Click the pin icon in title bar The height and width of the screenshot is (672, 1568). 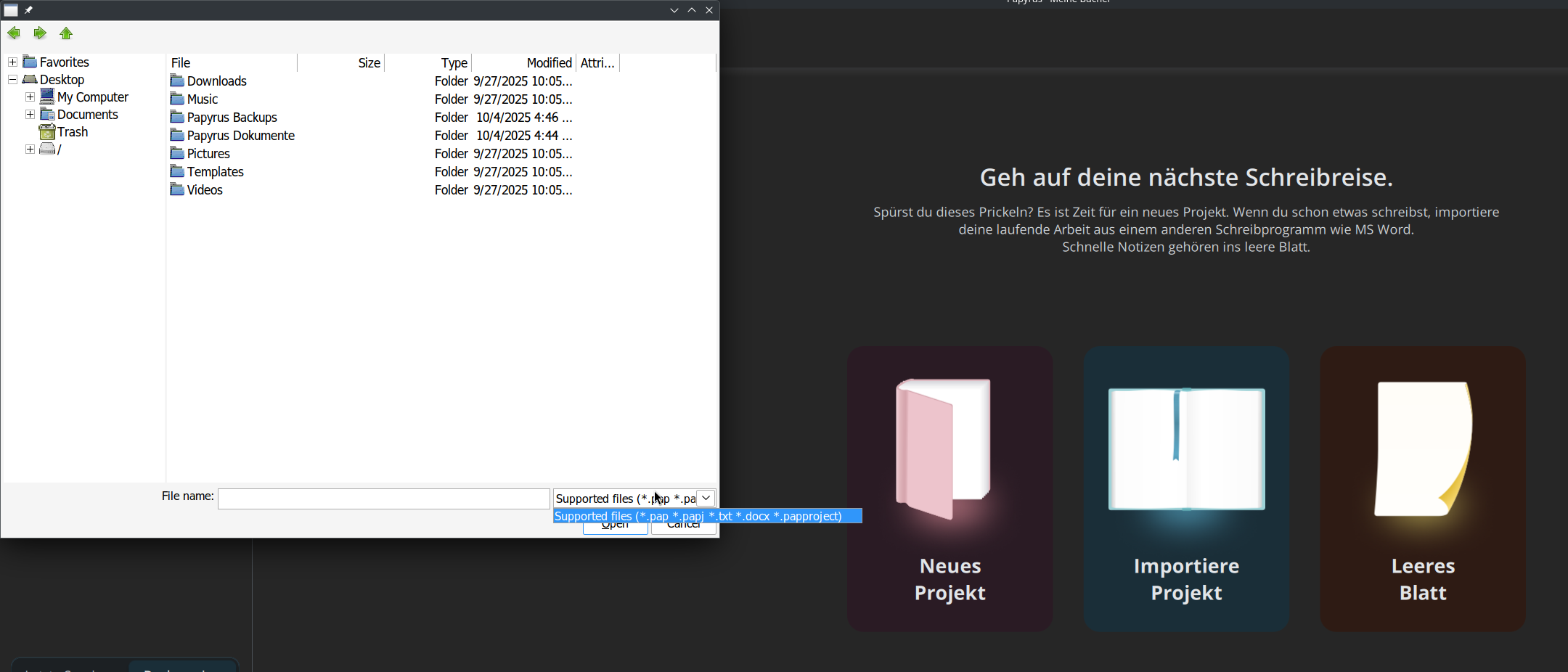pos(29,10)
